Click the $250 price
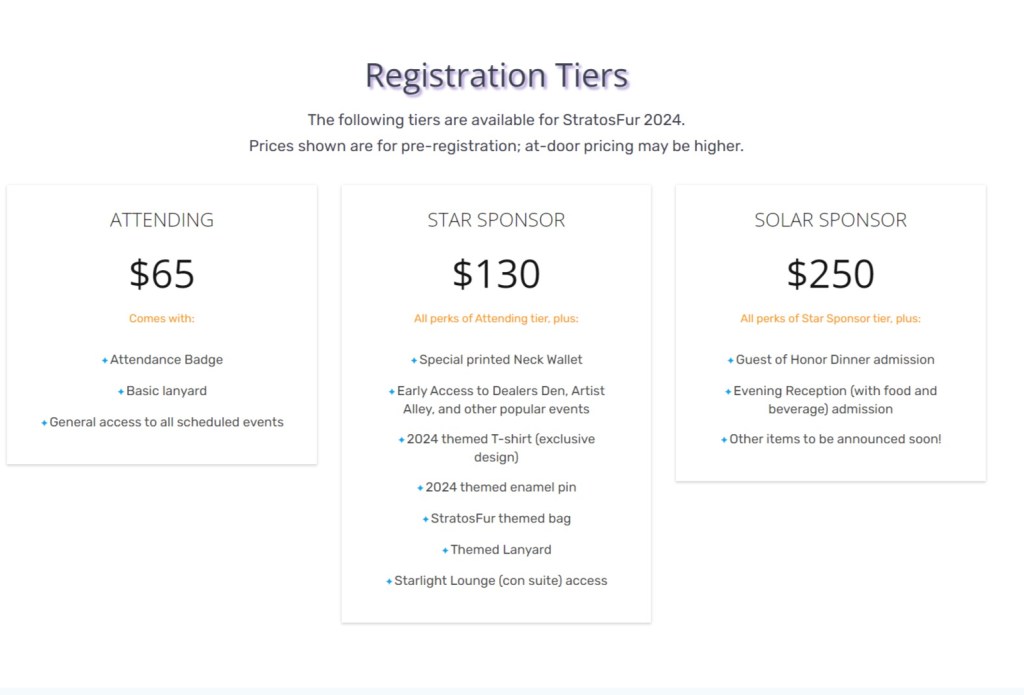This screenshot has height=695, width=1024. (830, 274)
